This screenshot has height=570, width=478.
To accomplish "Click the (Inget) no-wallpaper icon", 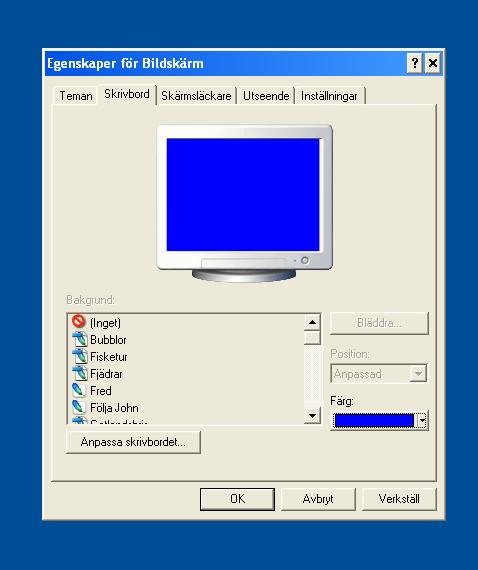I will click(79, 322).
